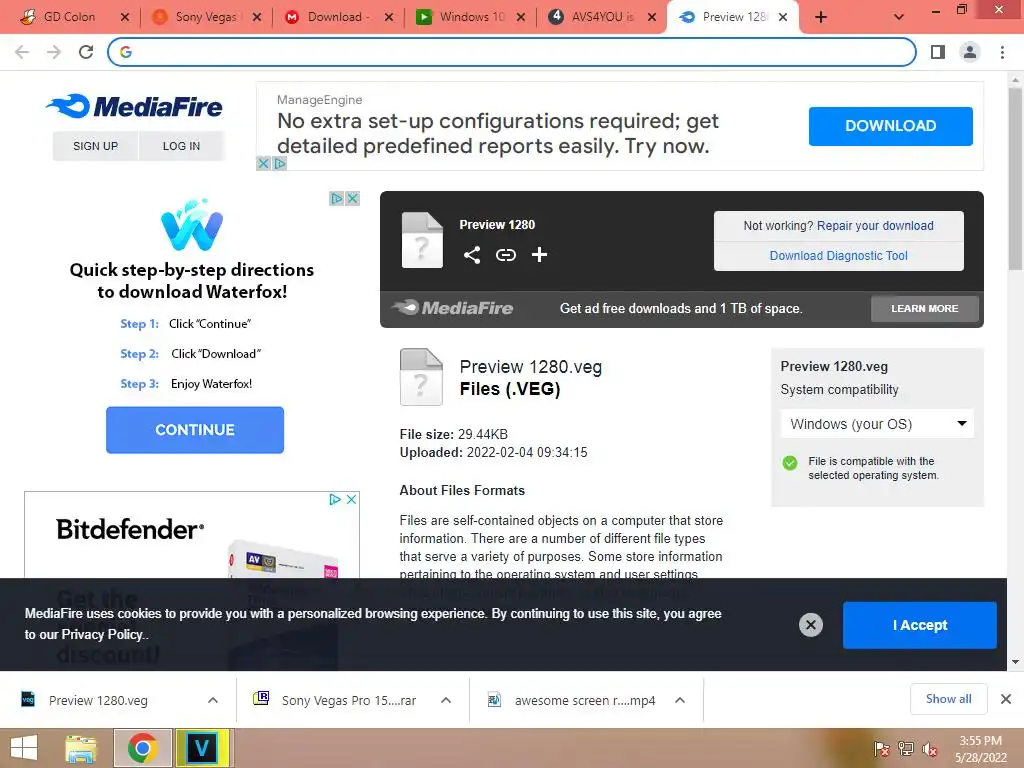The image size is (1024, 768).
Task: Click the LOG IN button
Action: coord(182,146)
